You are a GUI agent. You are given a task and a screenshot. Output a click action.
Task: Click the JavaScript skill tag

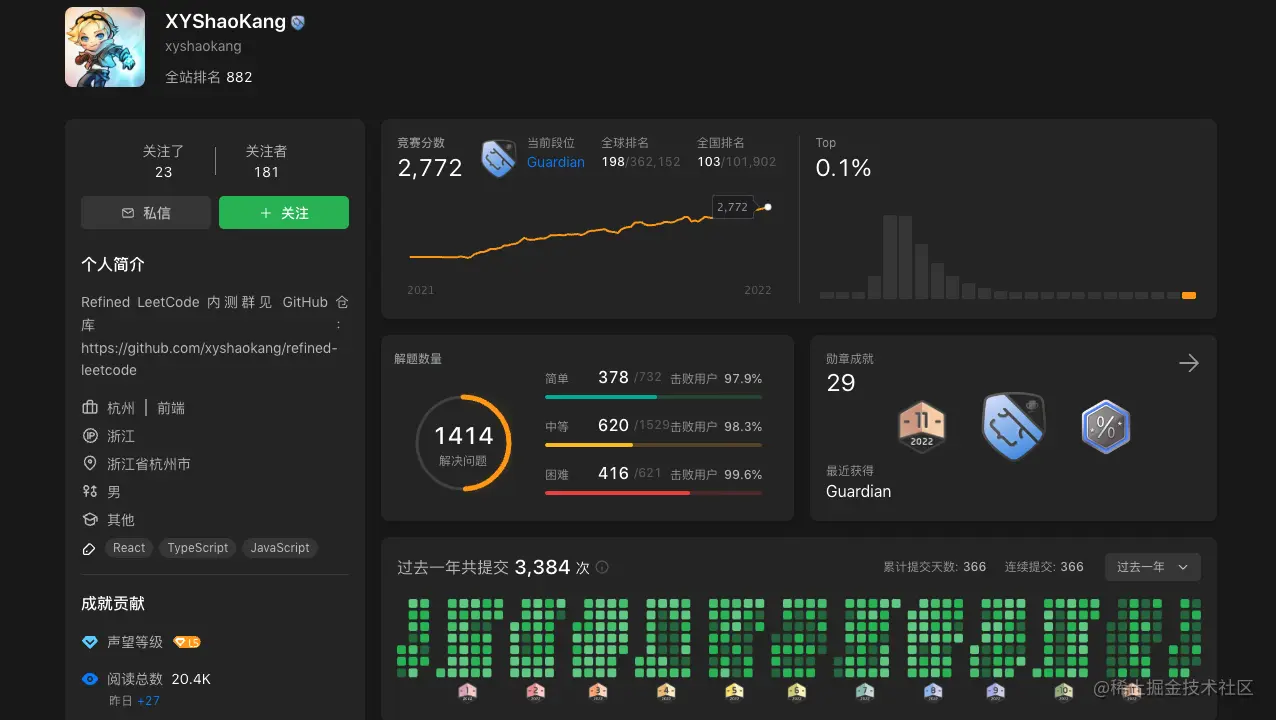pyautogui.click(x=280, y=548)
